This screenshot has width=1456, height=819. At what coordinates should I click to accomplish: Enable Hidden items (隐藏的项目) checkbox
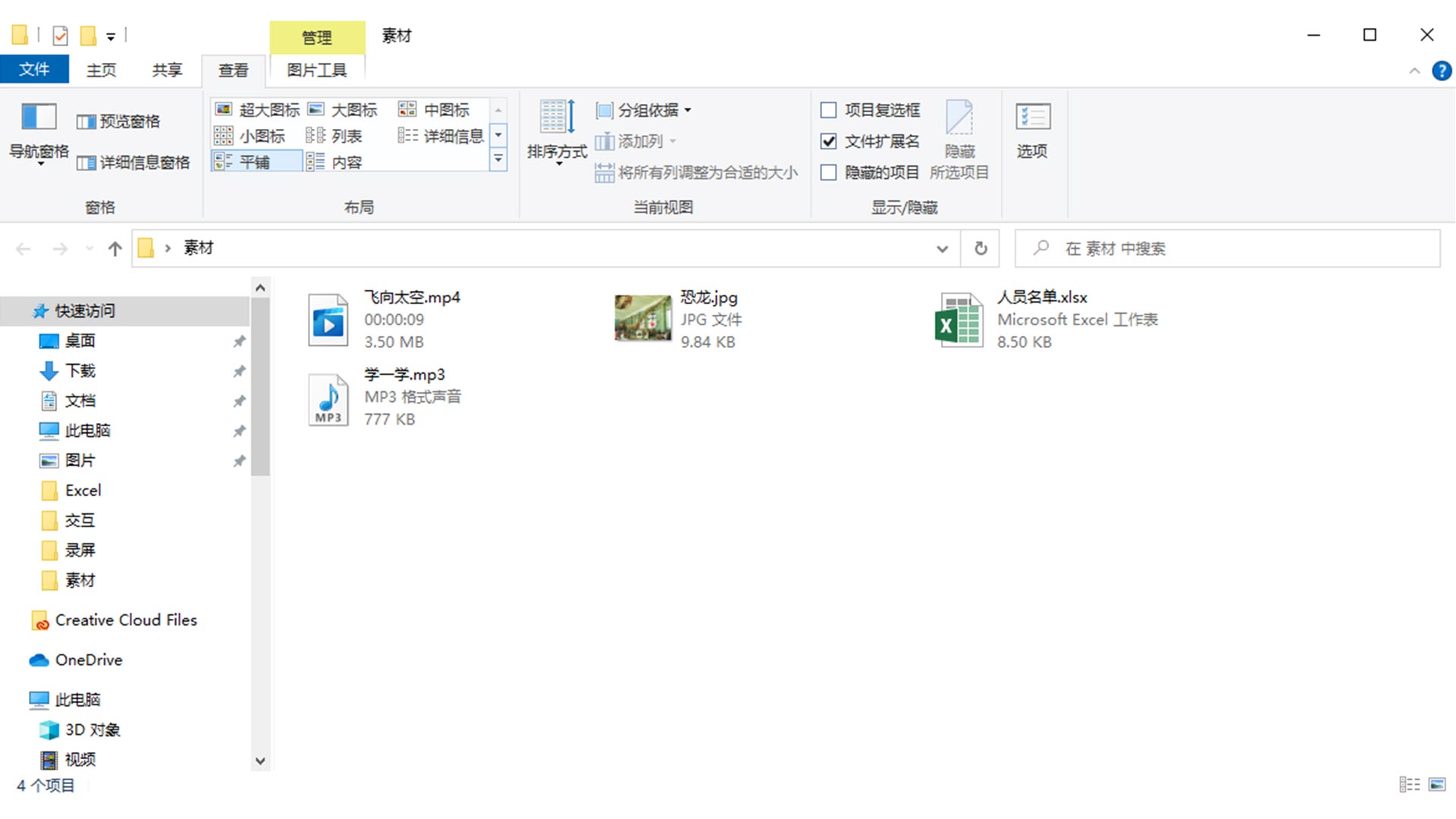[x=829, y=173]
